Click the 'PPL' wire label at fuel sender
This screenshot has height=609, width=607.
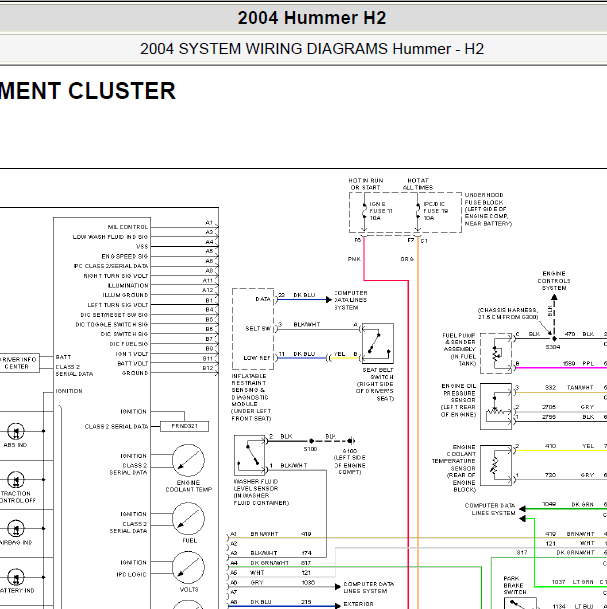tap(588, 364)
